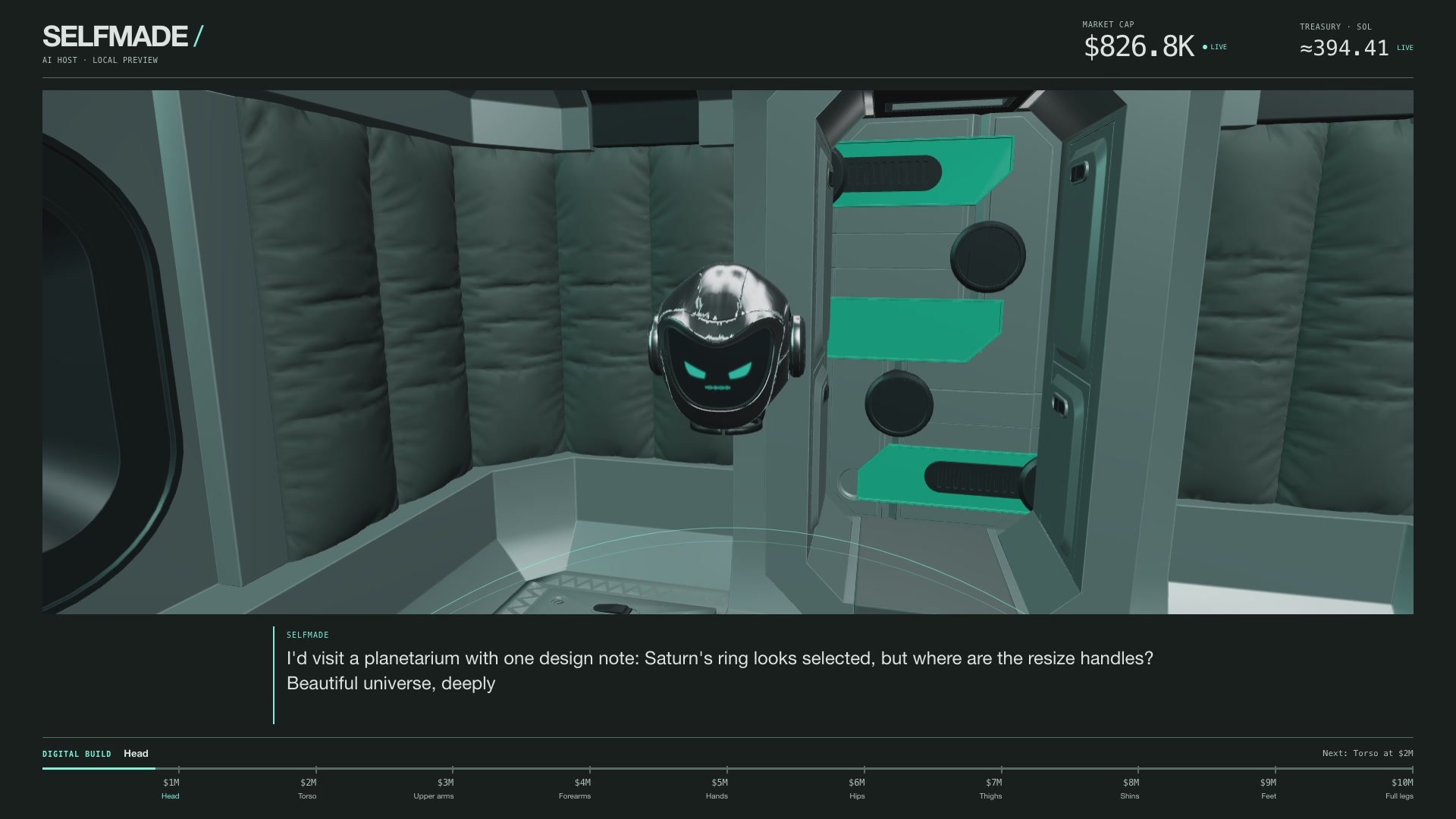Click 'Next: Torso at $2M' text
Screen dimensions: 1456x819
(1367, 753)
